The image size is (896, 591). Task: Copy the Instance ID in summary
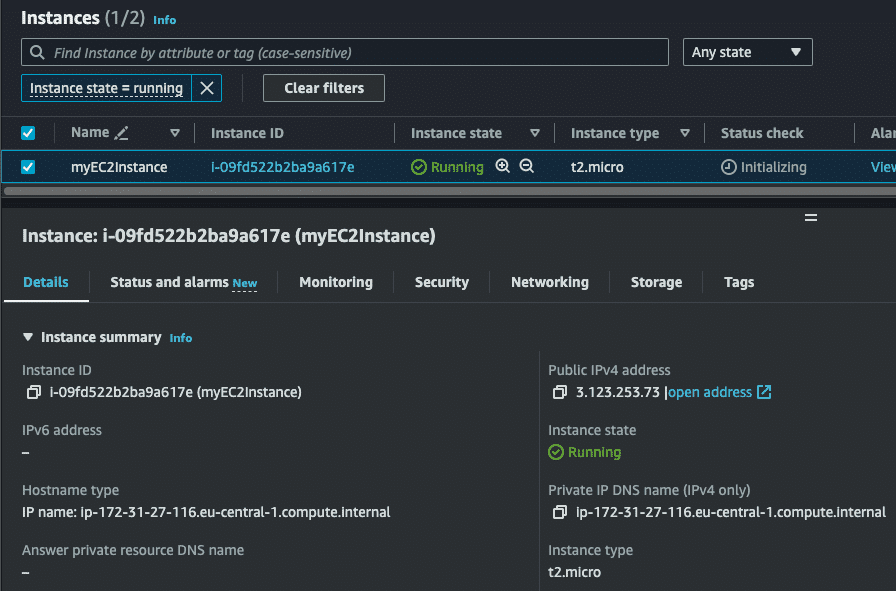pyautogui.click(x=34, y=392)
